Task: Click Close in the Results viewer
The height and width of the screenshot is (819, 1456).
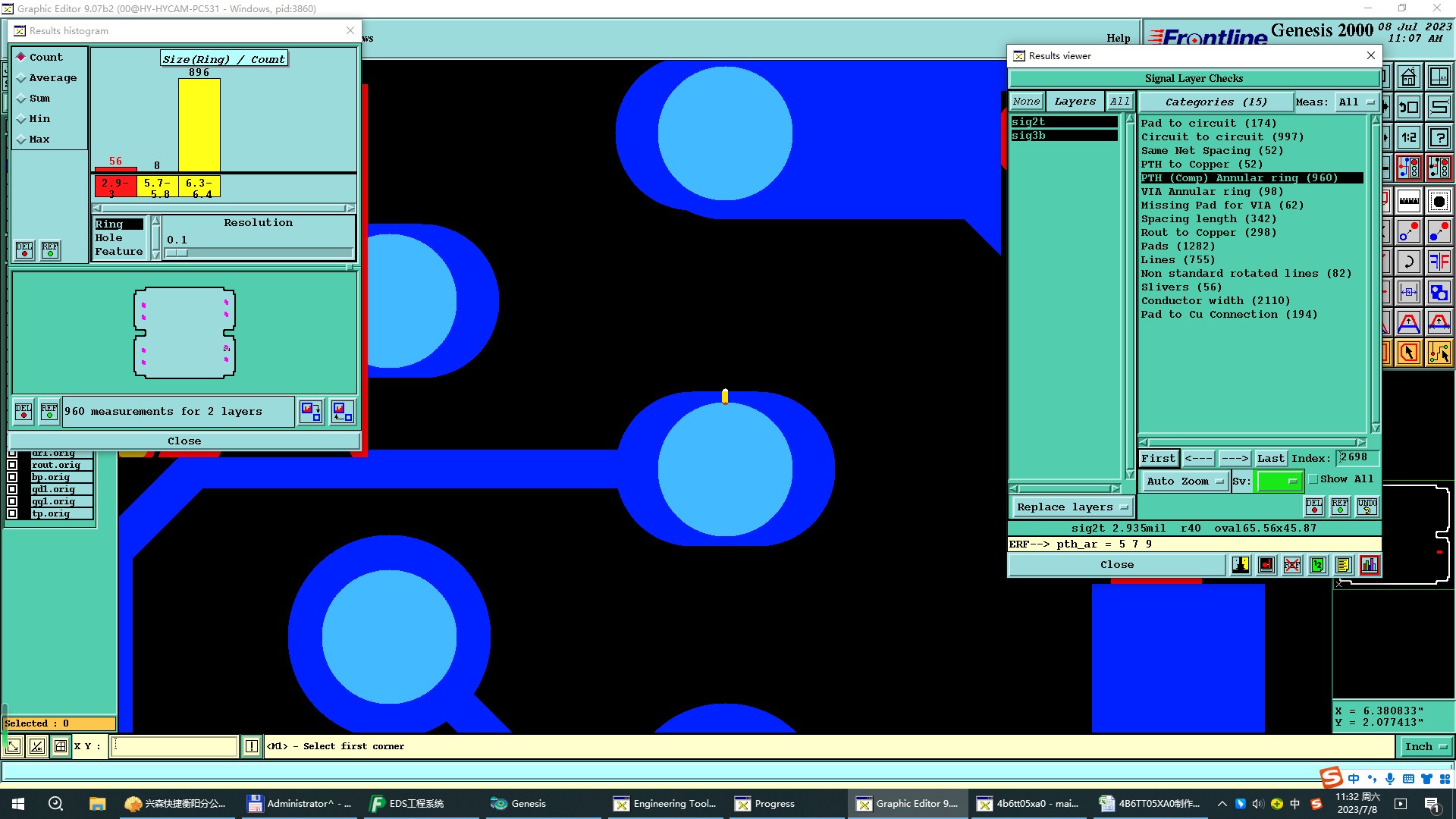Action: (x=1116, y=565)
